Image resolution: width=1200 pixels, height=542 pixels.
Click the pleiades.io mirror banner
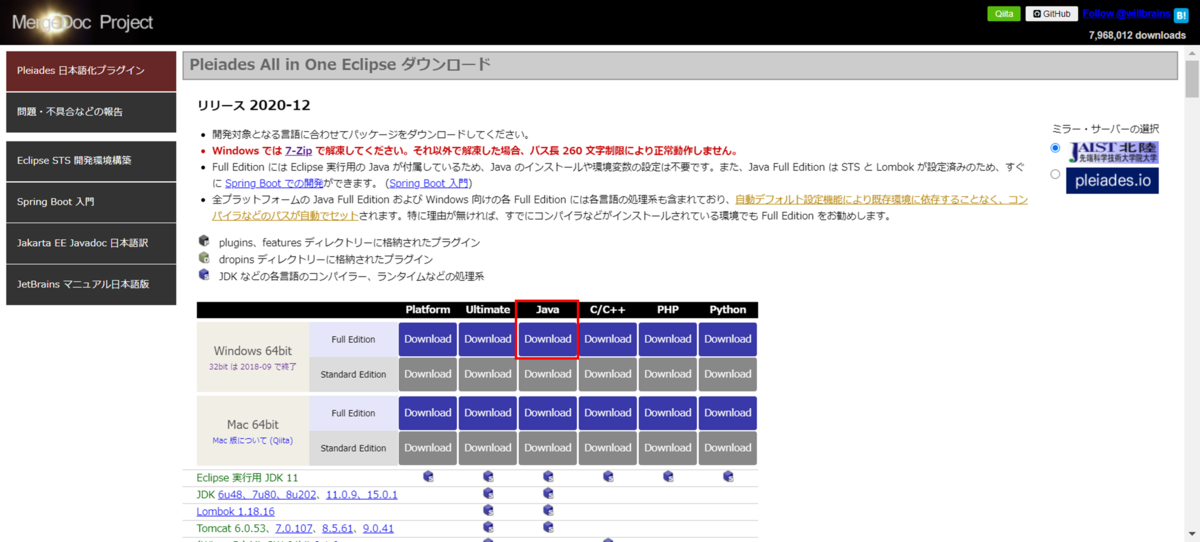pyautogui.click(x=1112, y=181)
